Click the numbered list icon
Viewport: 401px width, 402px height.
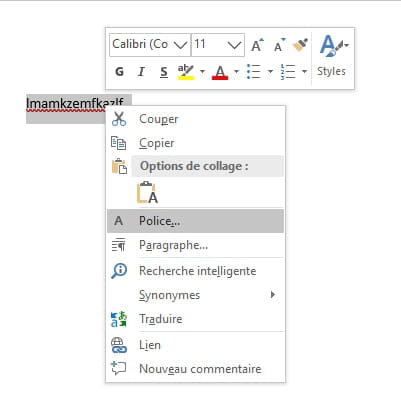(288, 71)
